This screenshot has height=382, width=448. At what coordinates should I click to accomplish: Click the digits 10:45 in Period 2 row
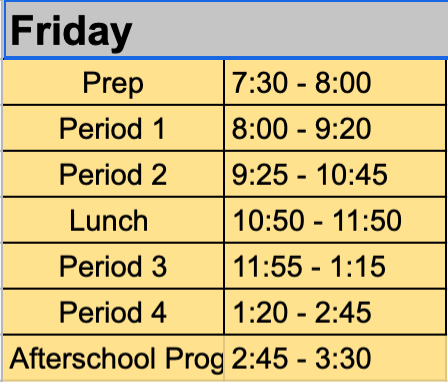352,175
